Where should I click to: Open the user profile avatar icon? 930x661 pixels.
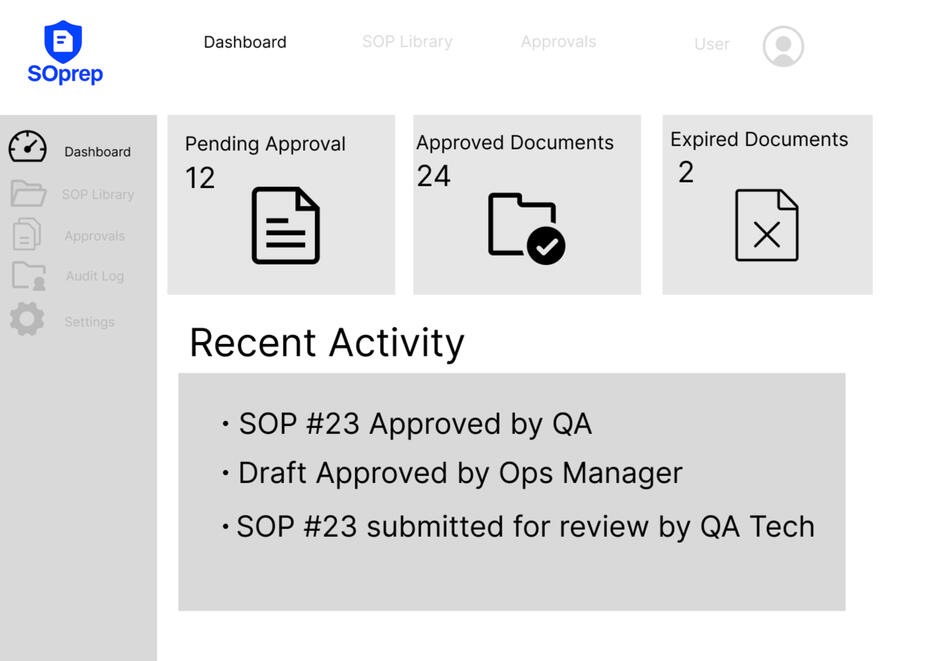pyautogui.click(x=783, y=46)
